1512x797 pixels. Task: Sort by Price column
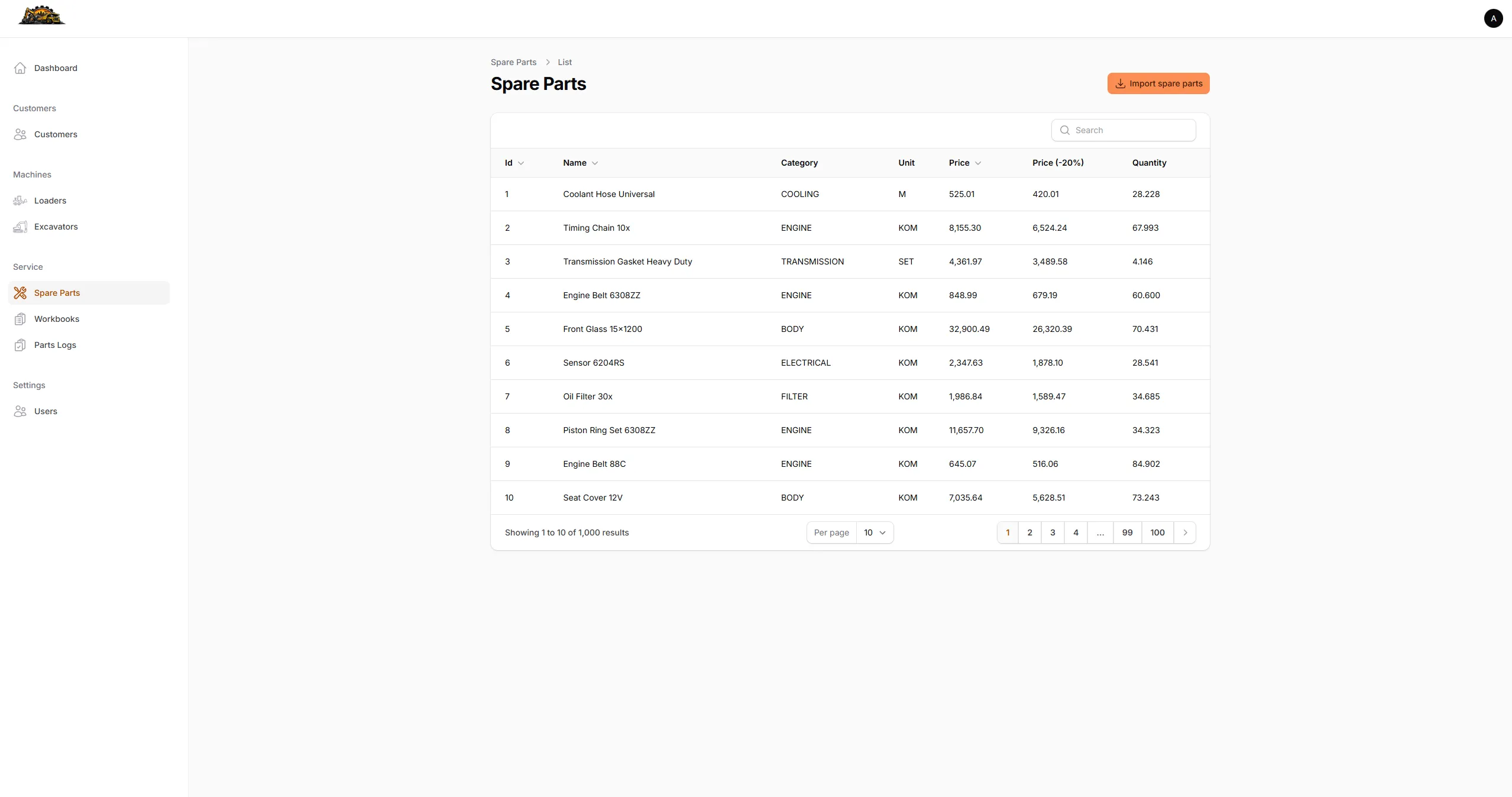coord(965,163)
